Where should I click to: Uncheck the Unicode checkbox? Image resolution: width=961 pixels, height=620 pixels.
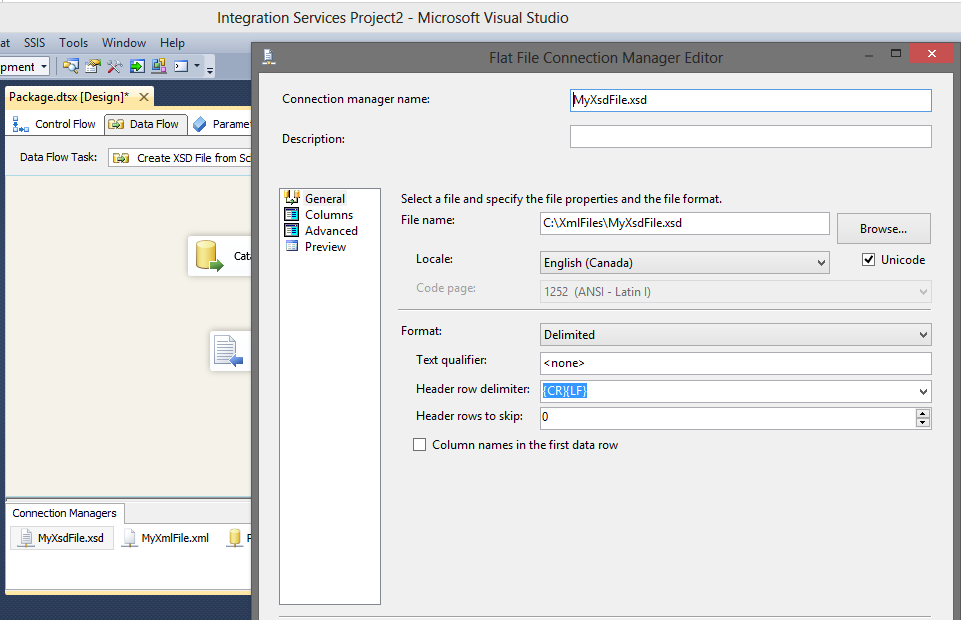(868, 260)
